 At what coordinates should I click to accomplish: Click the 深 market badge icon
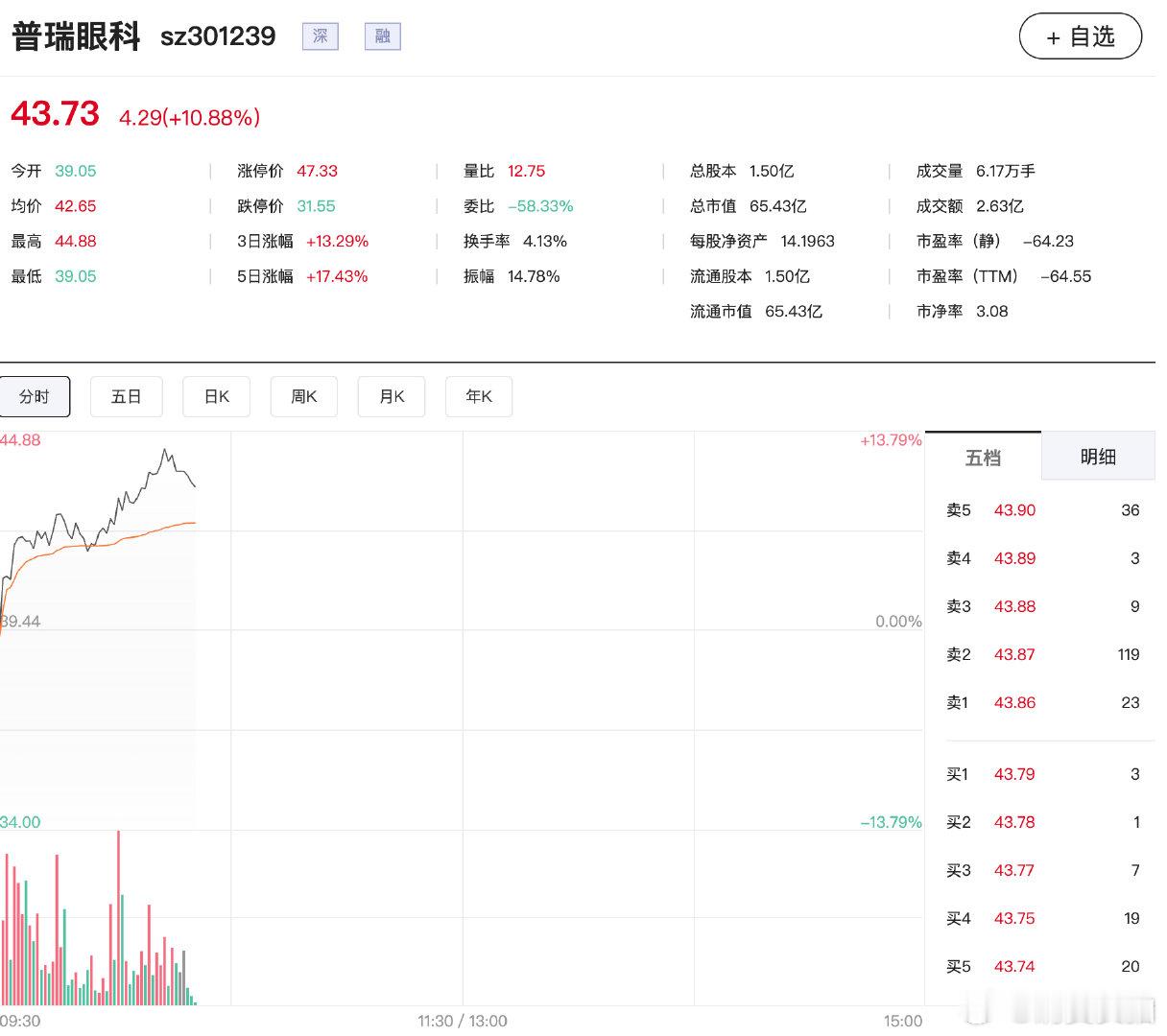pos(321,36)
